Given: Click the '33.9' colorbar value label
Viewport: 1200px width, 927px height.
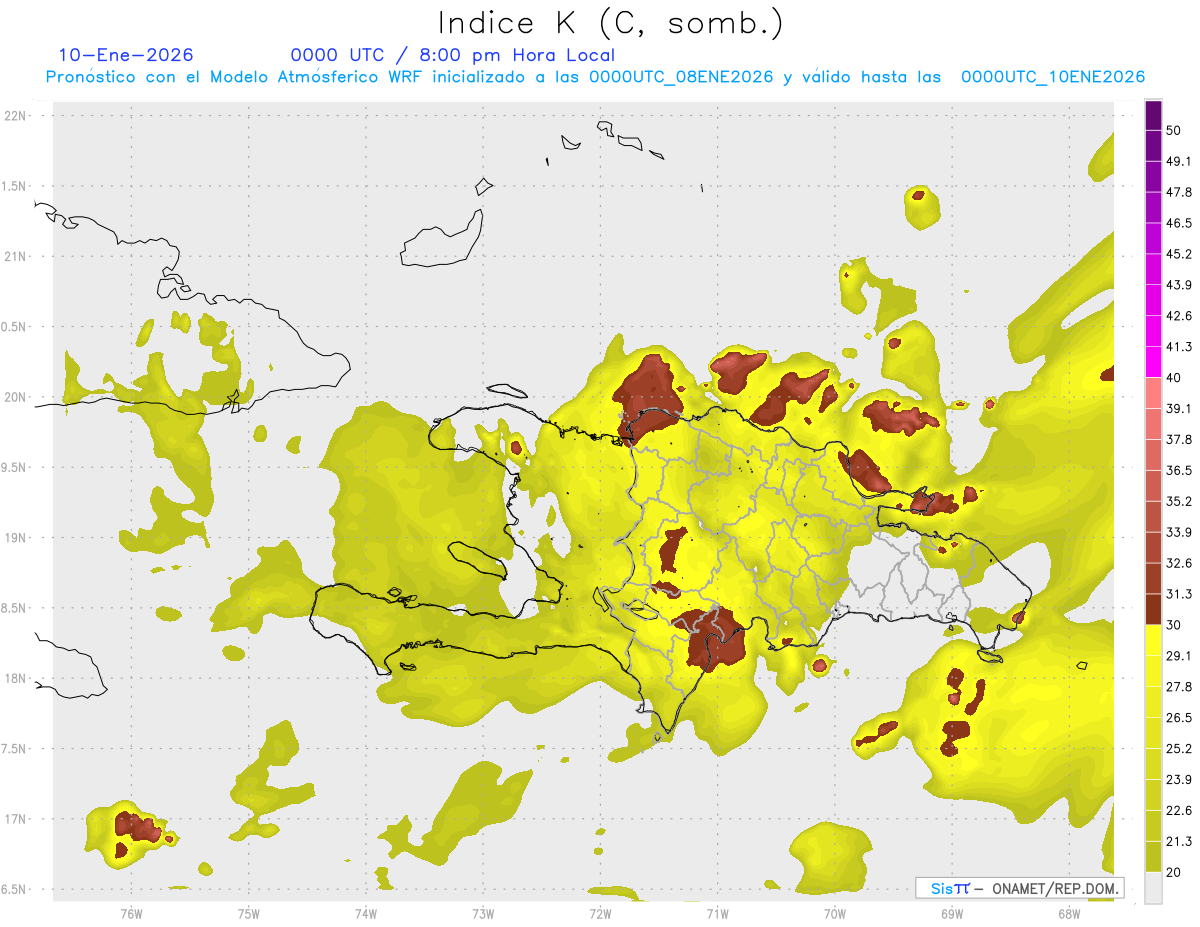Looking at the screenshot, I should (x=1179, y=533).
